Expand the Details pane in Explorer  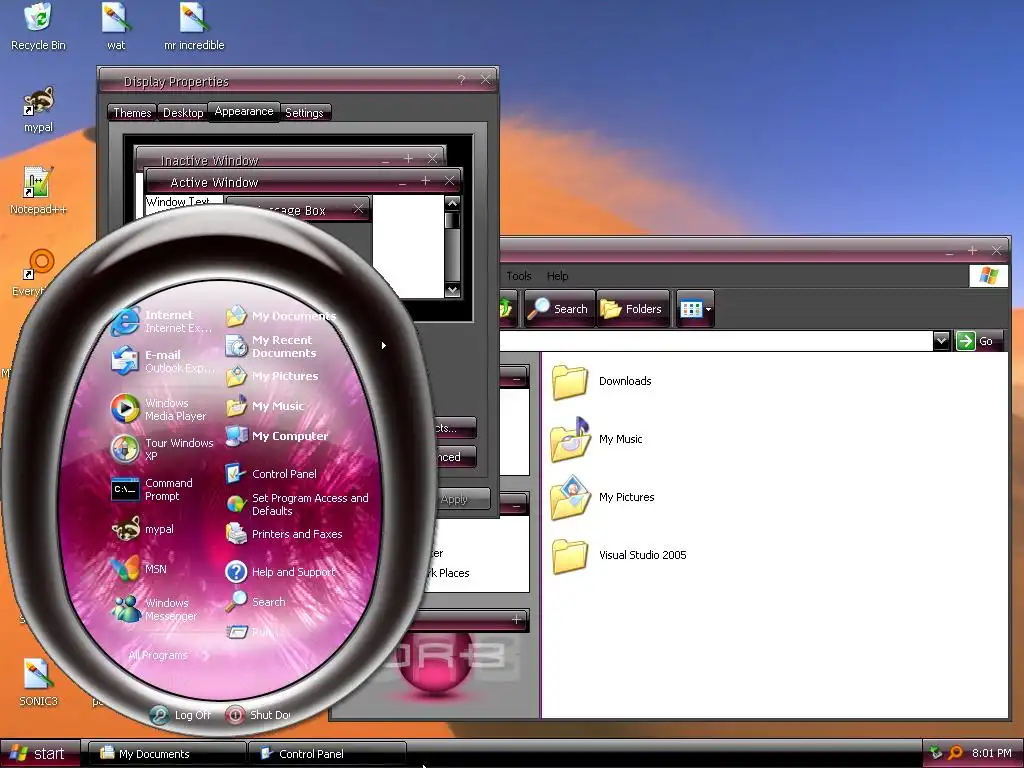(x=517, y=619)
